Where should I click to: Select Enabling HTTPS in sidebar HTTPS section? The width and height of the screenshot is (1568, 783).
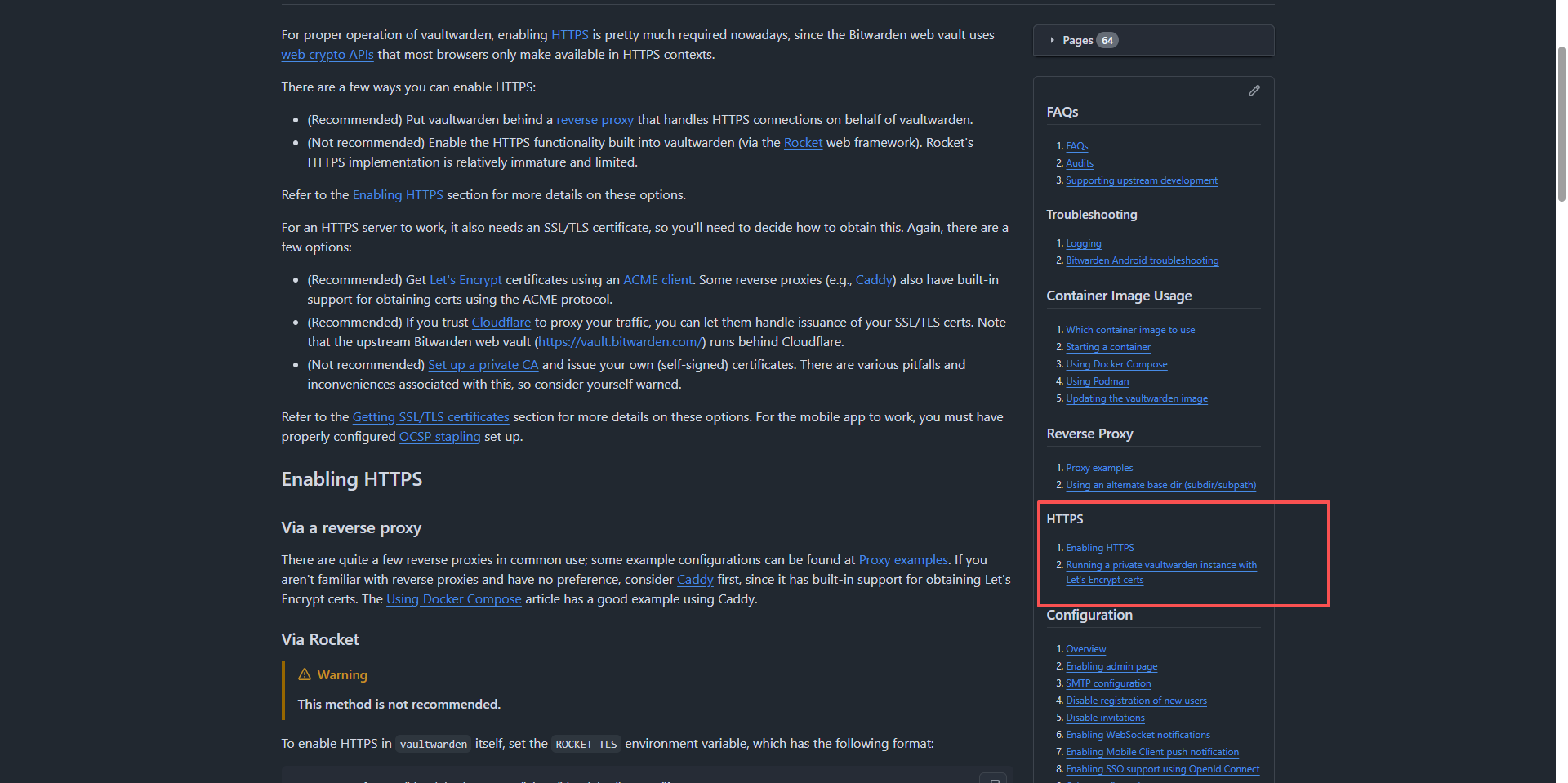coord(1099,548)
